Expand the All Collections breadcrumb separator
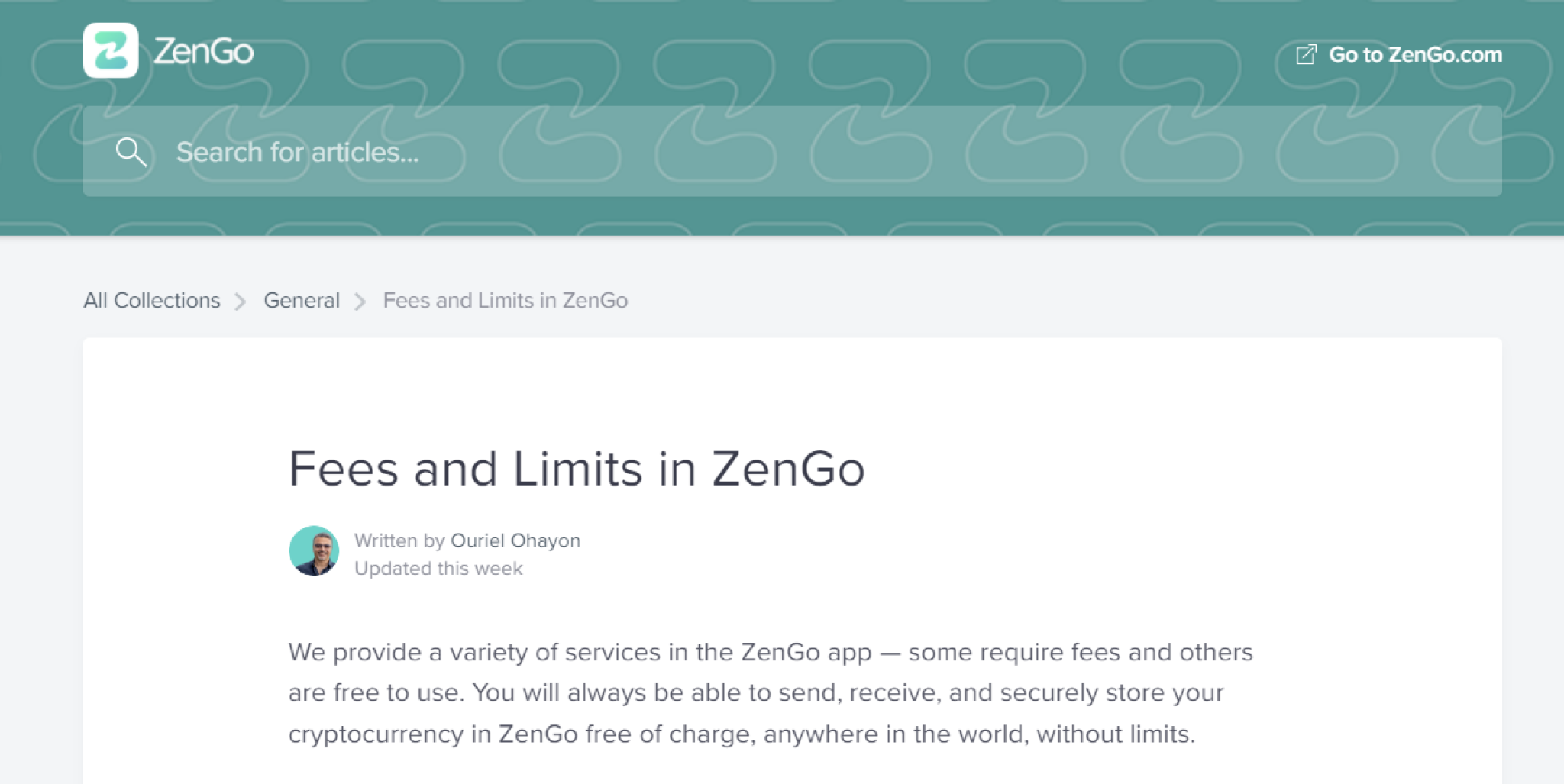The height and width of the screenshot is (784, 1564). [242, 301]
